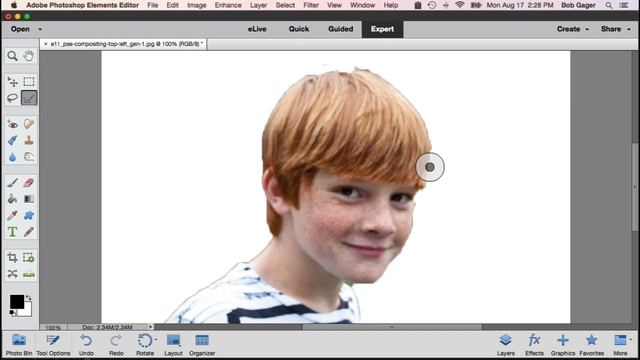Select the Recompose tool
Viewport: 640px width, 360px height.
point(29,258)
